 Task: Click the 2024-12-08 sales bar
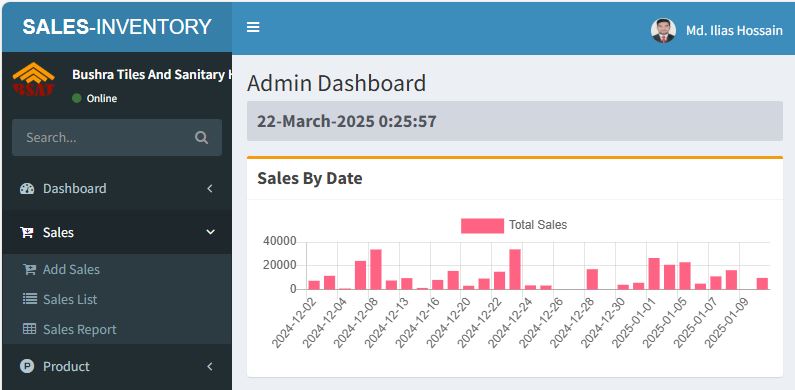[376, 269]
